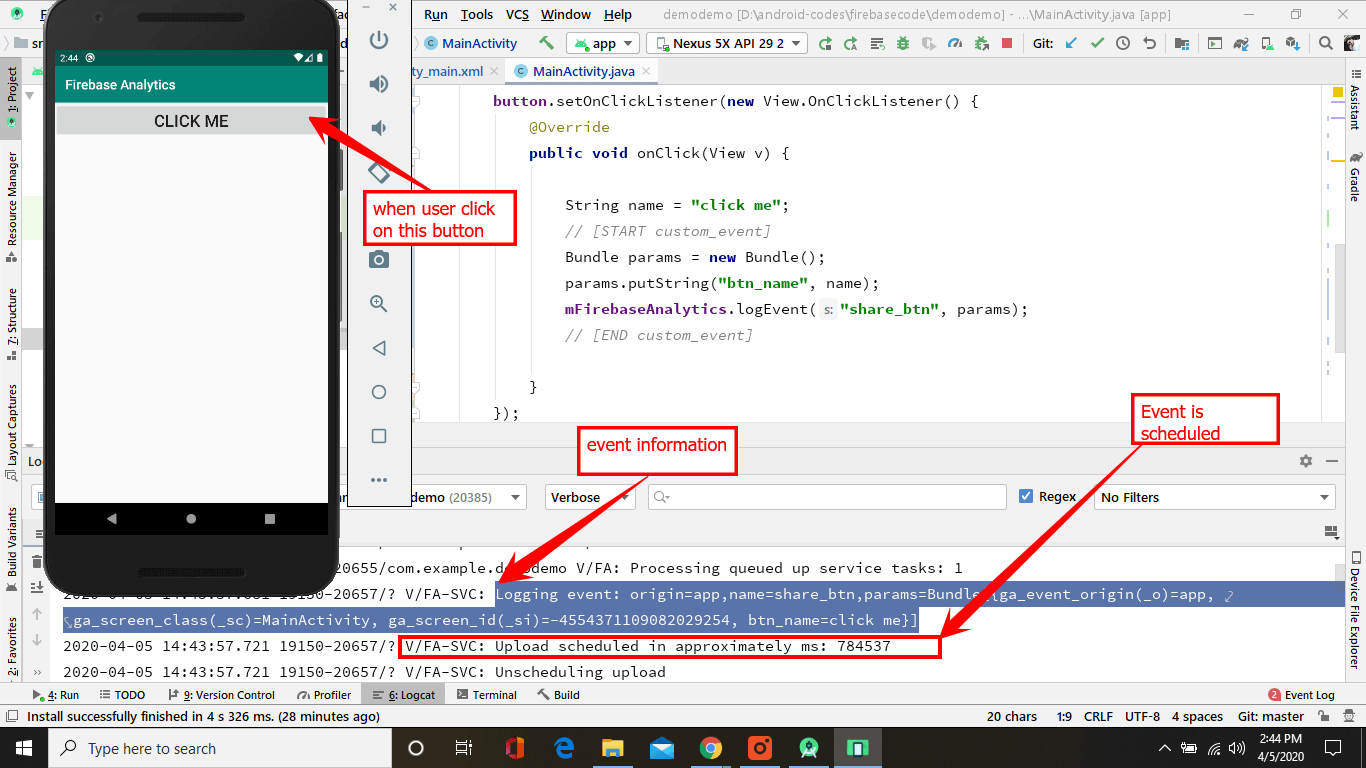Screen dimensions: 1366x768
Task: Click Git Update Project blue arrow
Action: tap(1071, 43)
